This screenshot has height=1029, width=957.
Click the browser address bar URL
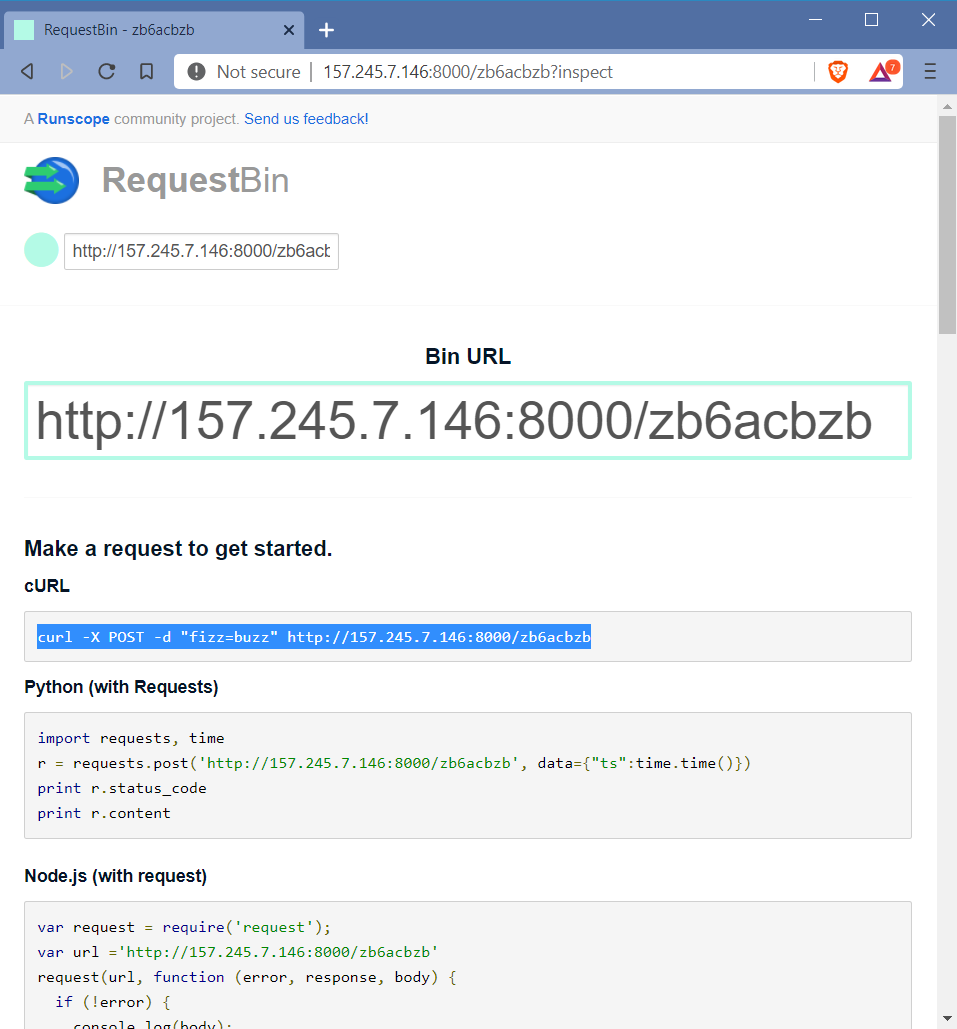pyautogui.click(x=468, y=72)
